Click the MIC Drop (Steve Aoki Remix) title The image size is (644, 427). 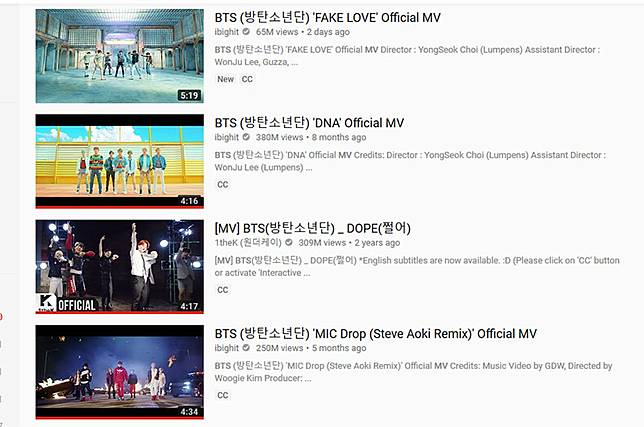click(375, 334)
